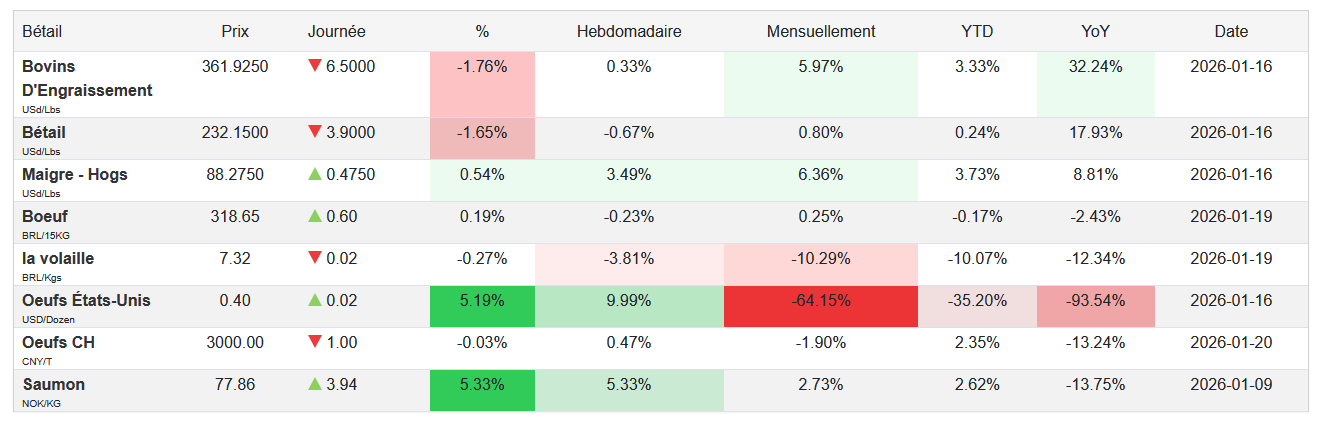Screen dimensions: 1324x428
Task: Click the green up arrow in Boeuf row
Action: 315,216
